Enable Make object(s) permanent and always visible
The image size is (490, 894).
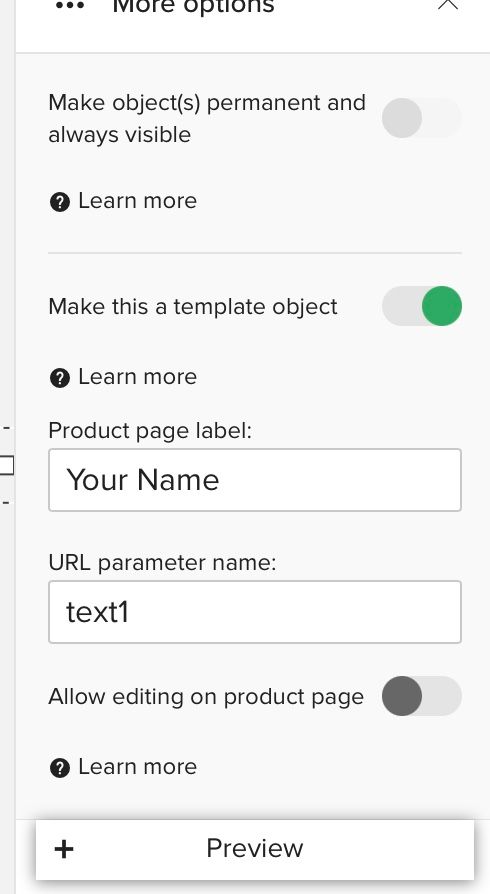point(422,118)
